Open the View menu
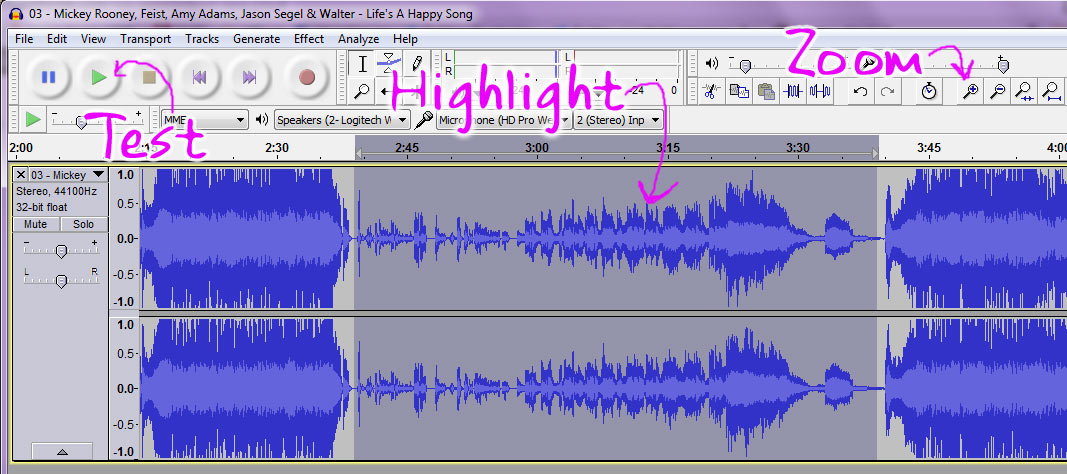 (93, 39)
